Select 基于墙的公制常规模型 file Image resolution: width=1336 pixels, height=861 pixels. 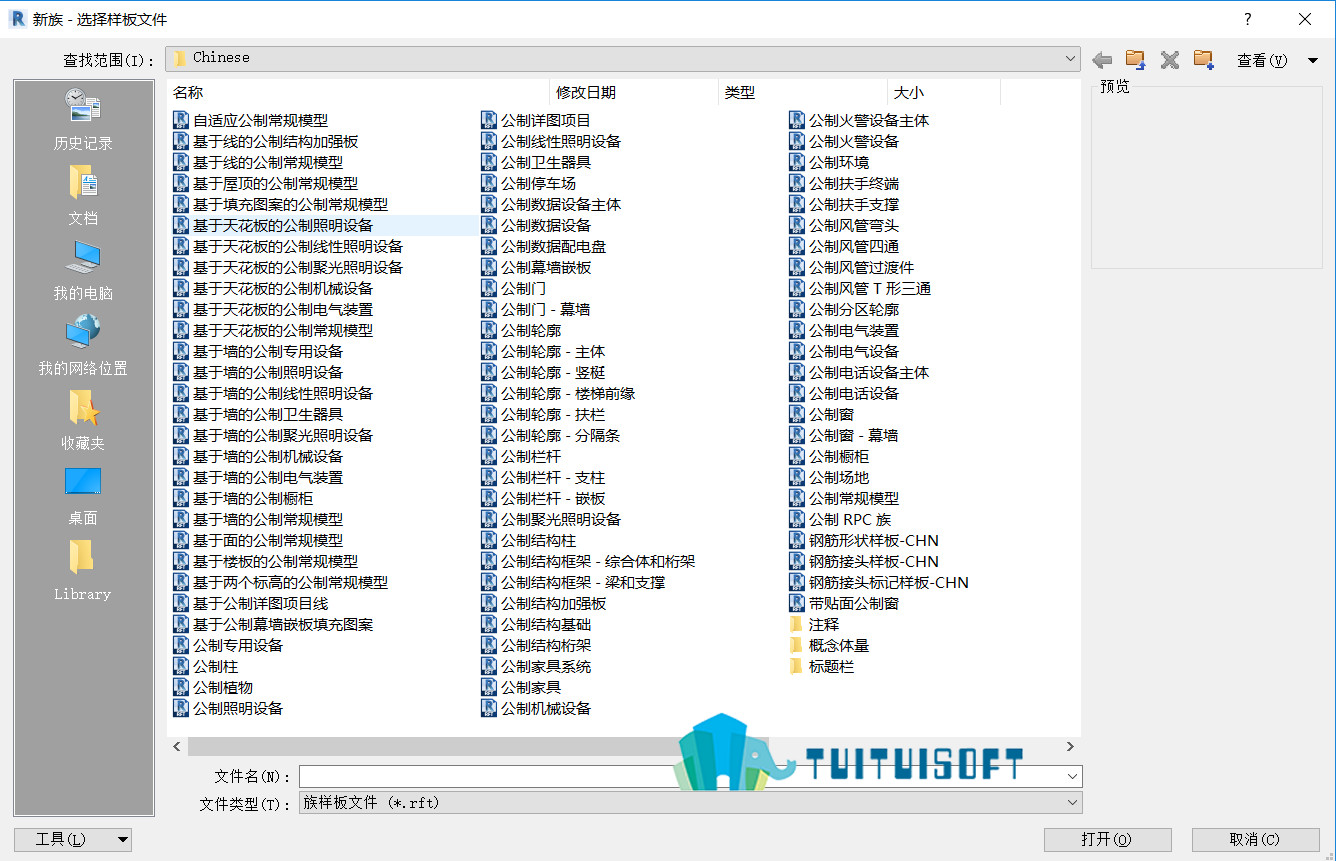point(258,519)
